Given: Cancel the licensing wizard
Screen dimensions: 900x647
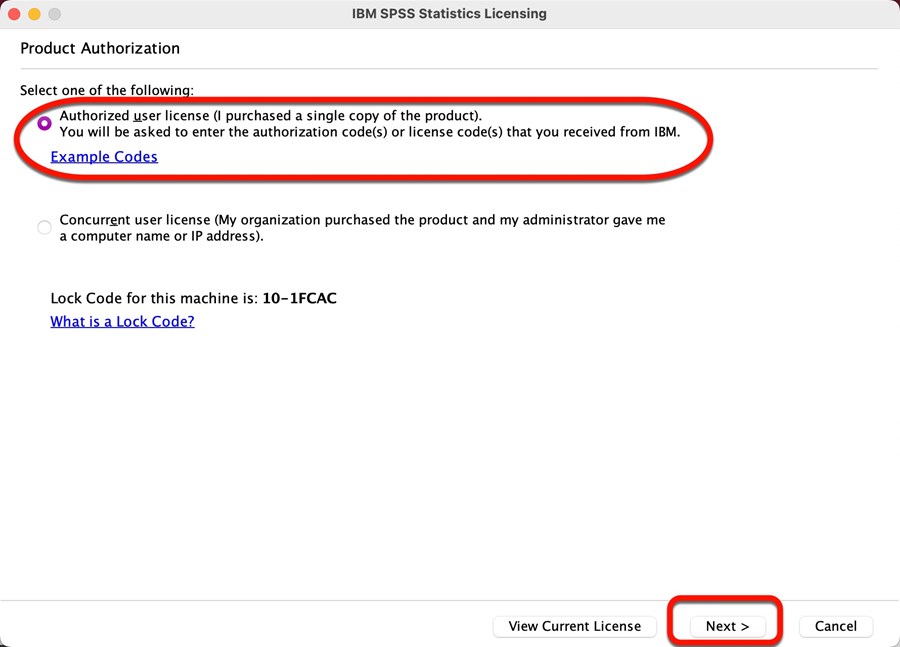Looking at the screenshot, I should coord(836,626).
